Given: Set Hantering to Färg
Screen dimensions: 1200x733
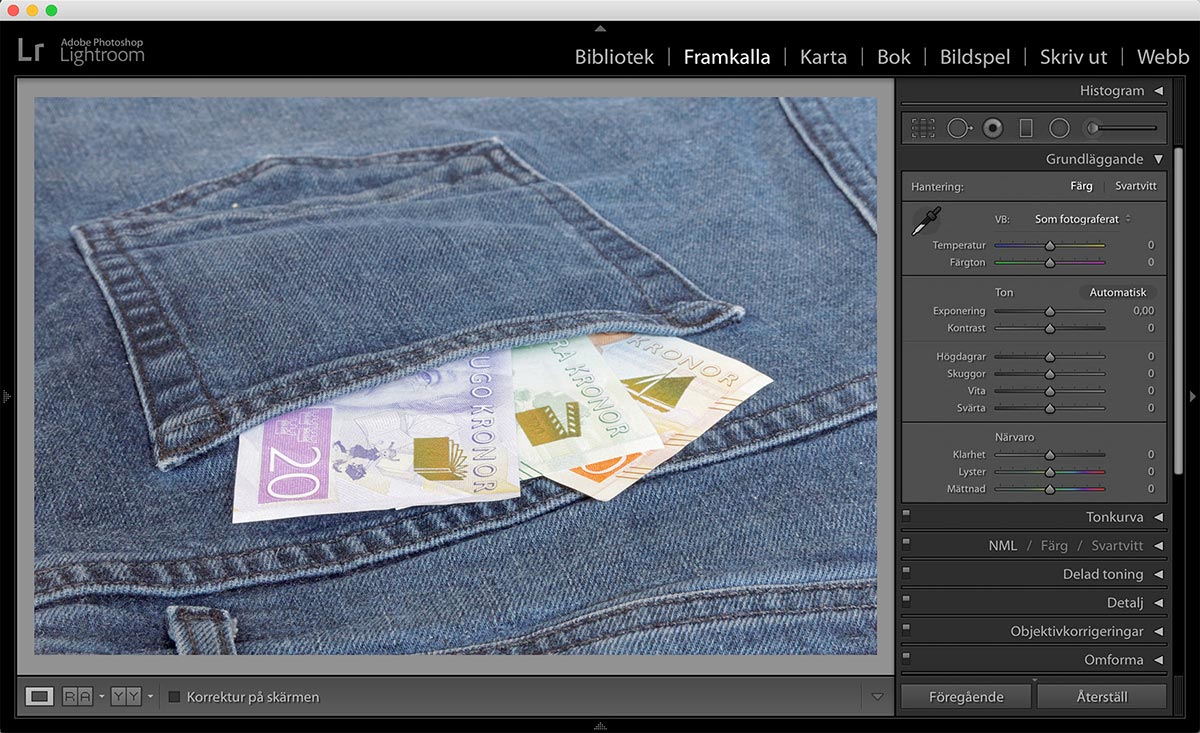Looking at the screenshot, I should pyautogui.click(x=1081, y=186).
